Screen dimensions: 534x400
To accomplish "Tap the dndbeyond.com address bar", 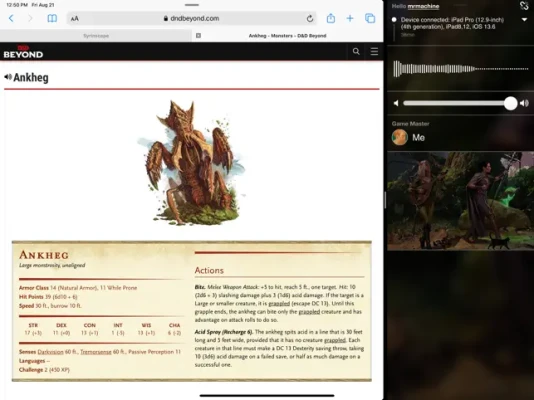I will tap(191, 18).
